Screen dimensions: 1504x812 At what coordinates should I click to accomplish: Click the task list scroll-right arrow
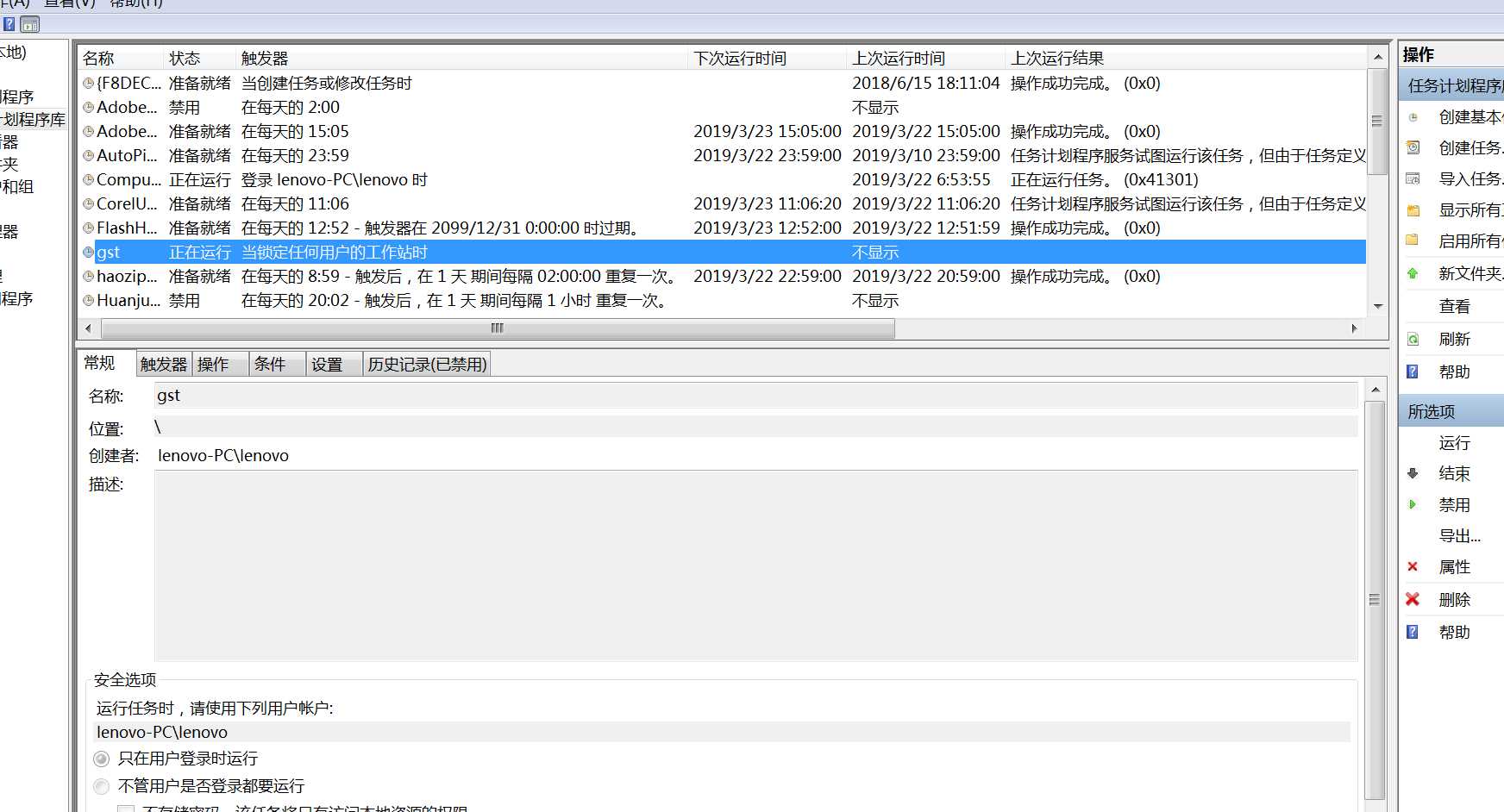1355,328
